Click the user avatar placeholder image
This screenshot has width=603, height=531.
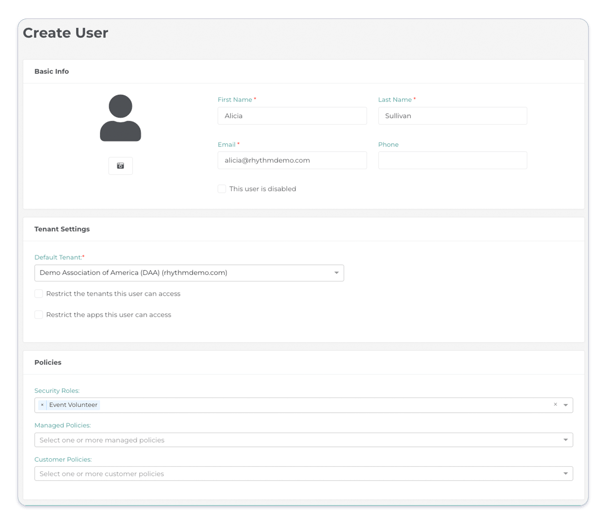(120, 118)
